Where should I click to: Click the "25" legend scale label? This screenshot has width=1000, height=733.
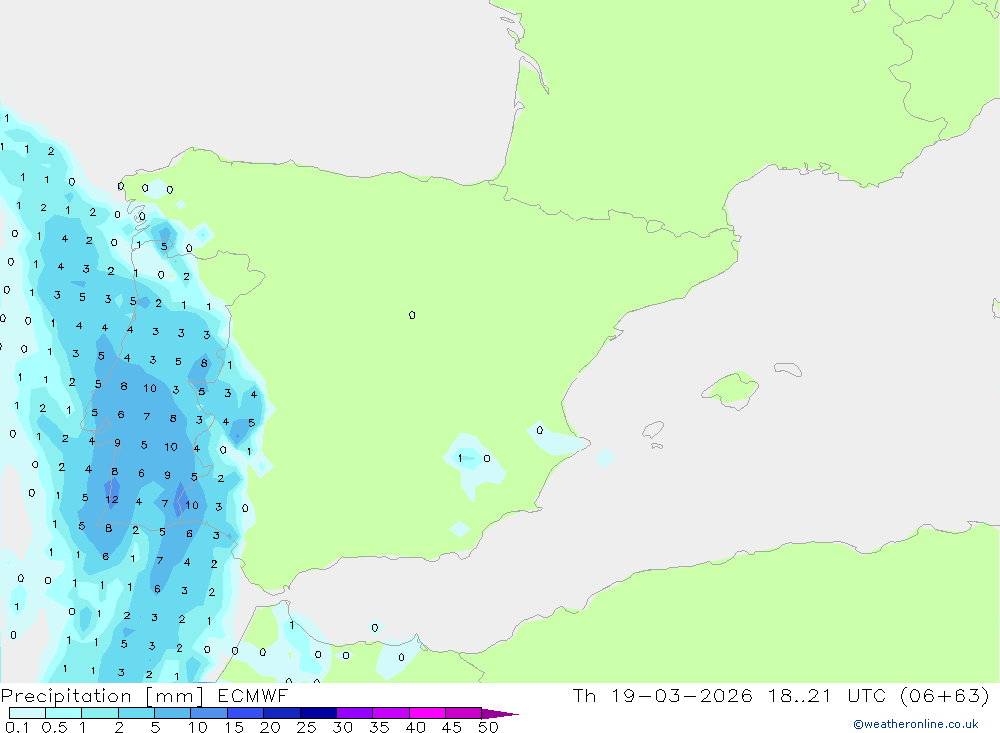point(306,727)
